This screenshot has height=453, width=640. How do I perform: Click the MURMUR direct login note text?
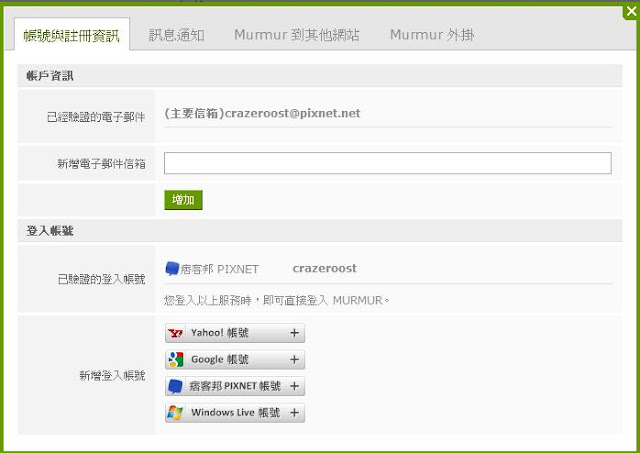(277, 300)
